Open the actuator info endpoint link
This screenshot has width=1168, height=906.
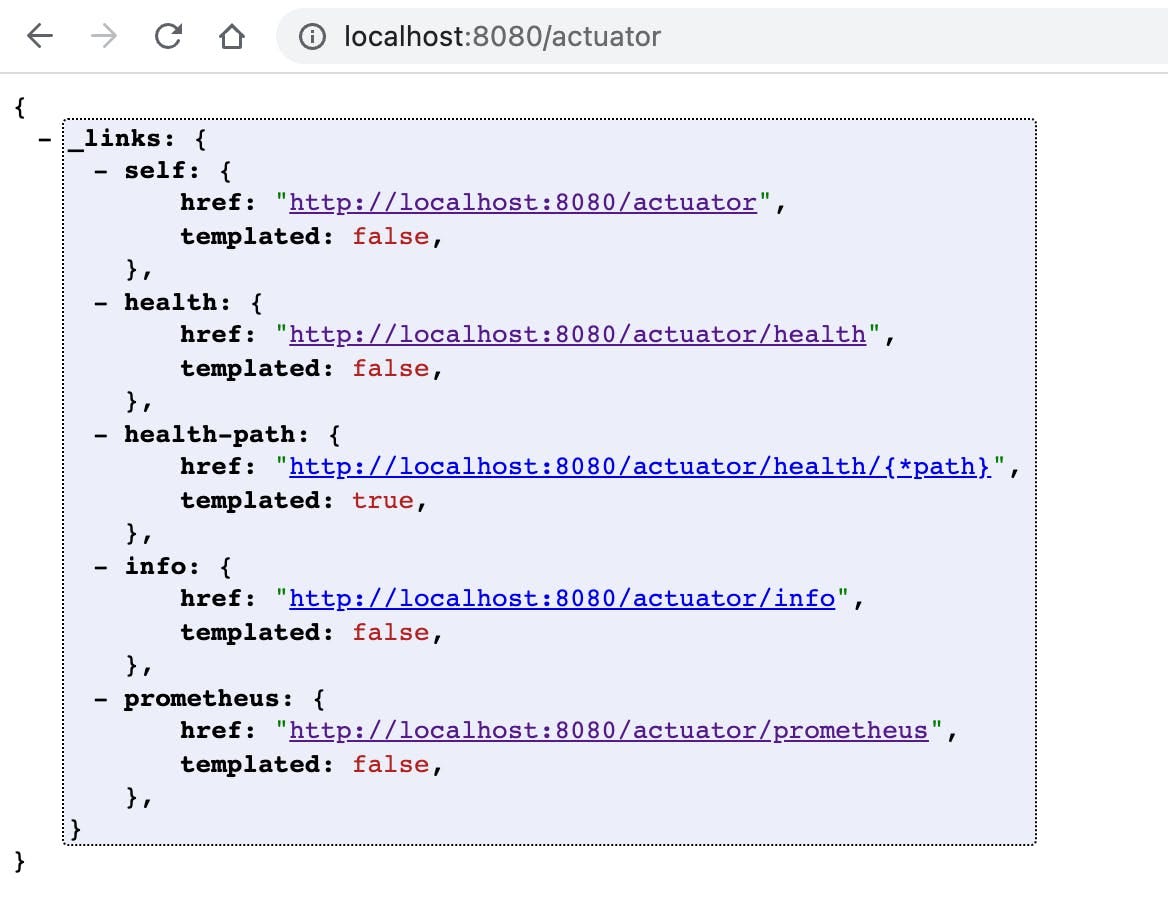pyautogui.click(x=562, y=599)
